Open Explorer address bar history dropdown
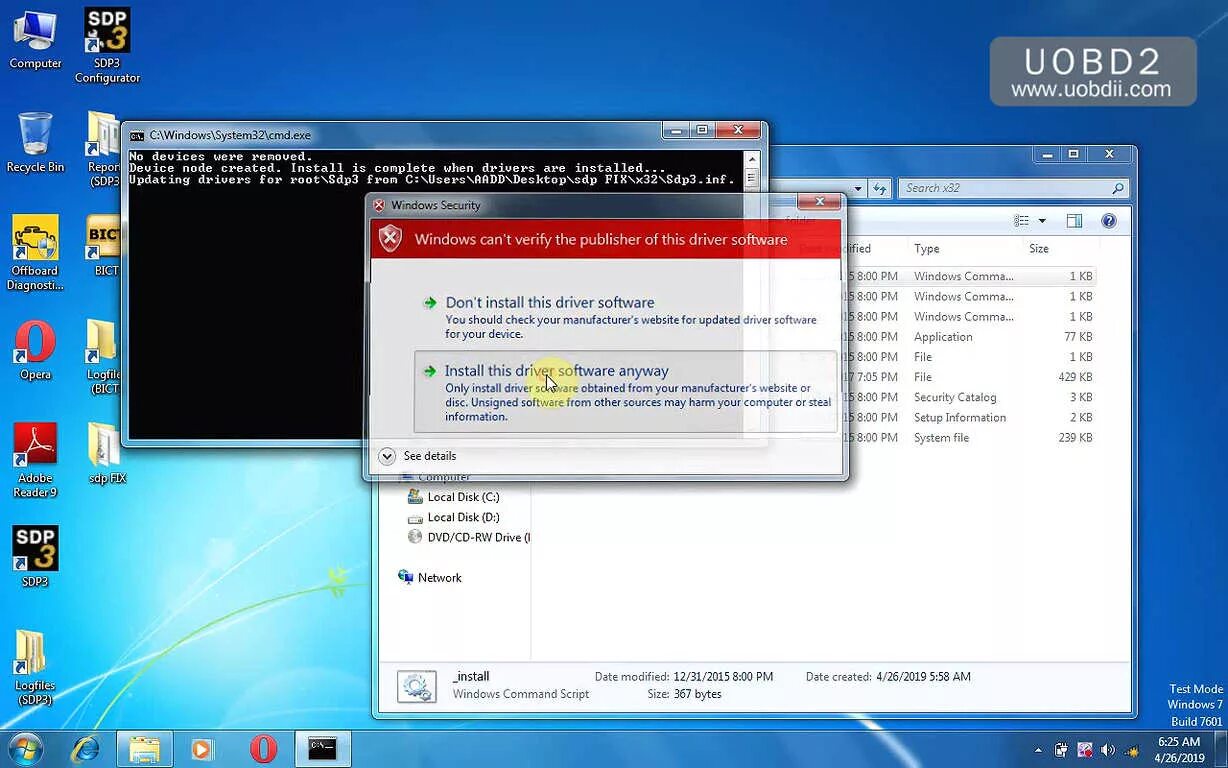Screen dimensions: 1228x768 pos(858,188)
